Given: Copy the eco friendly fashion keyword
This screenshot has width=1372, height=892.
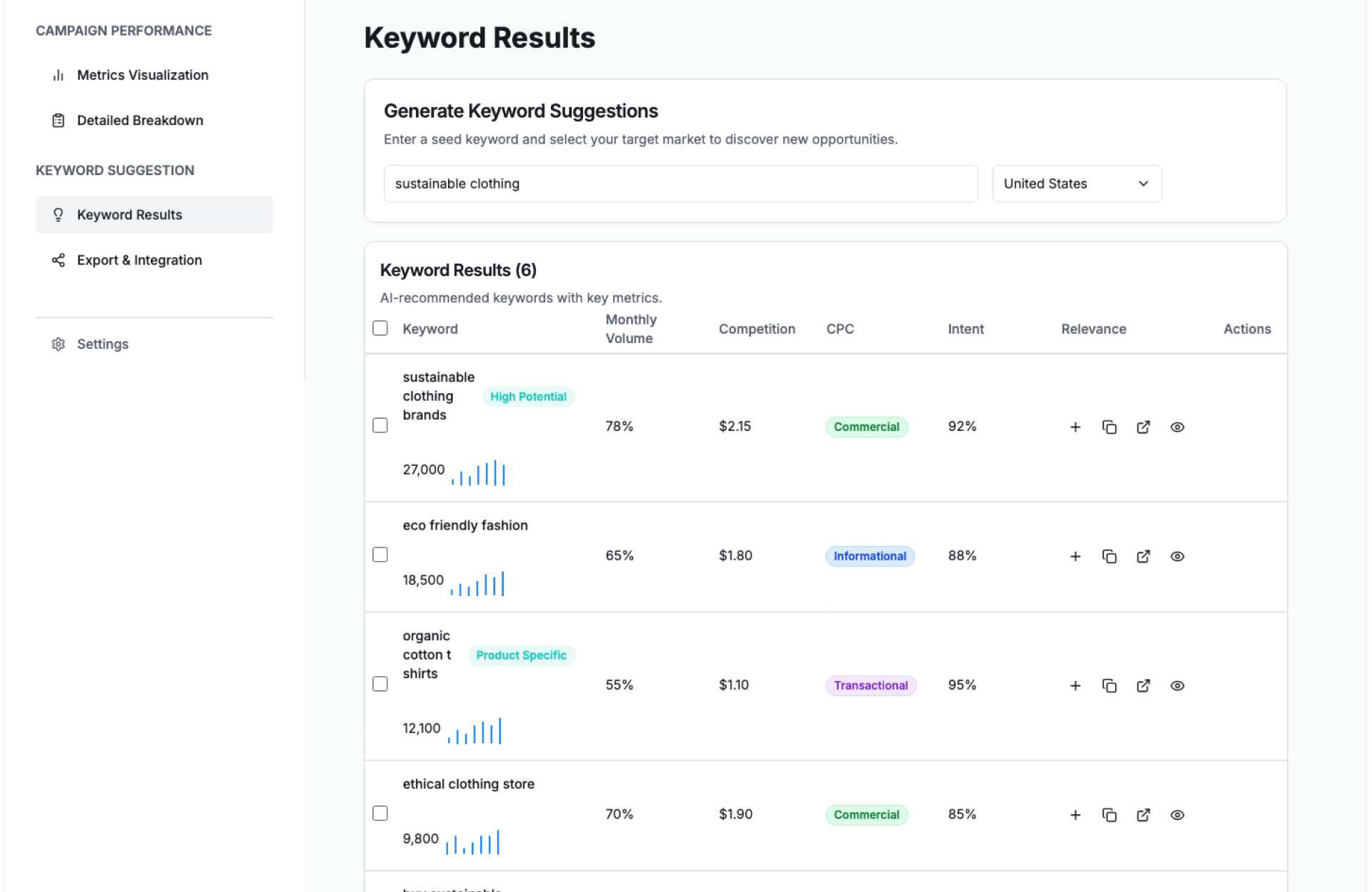Looking at the screenshot, I should click(x=1109, y=556).
